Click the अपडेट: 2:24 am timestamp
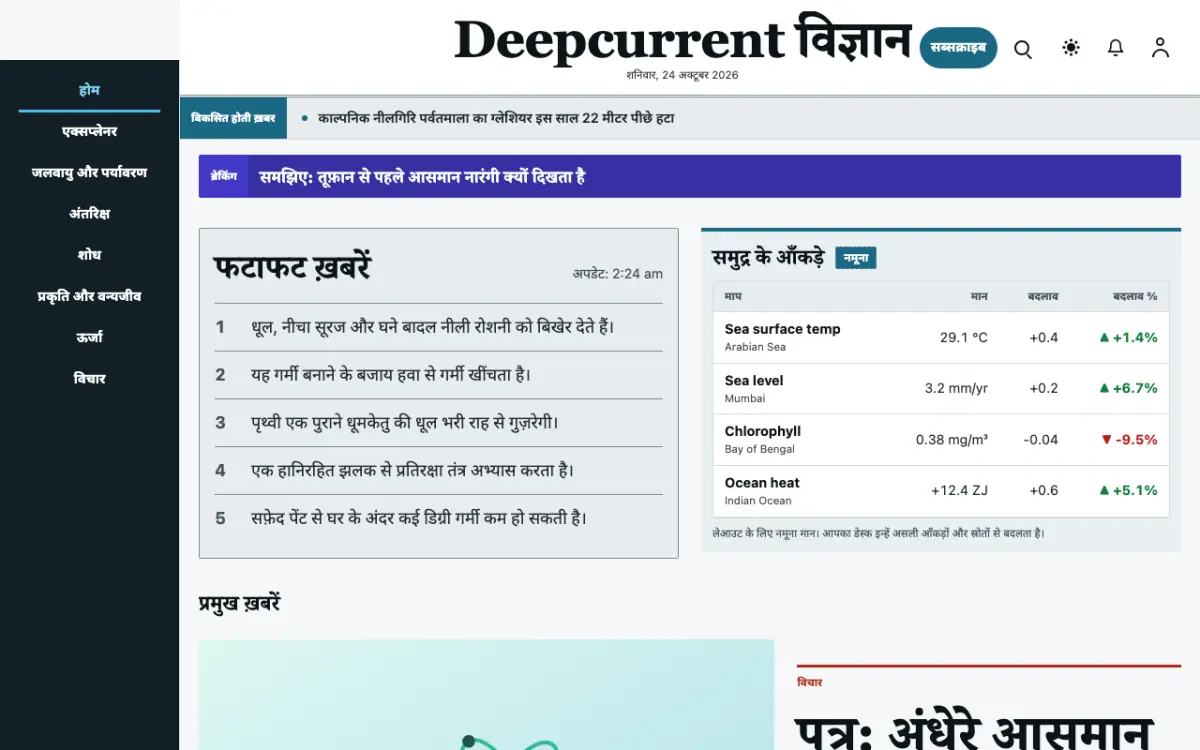The height and width of the screenshot is (750, 1200). pyautogui.click(x=618, y=273)
